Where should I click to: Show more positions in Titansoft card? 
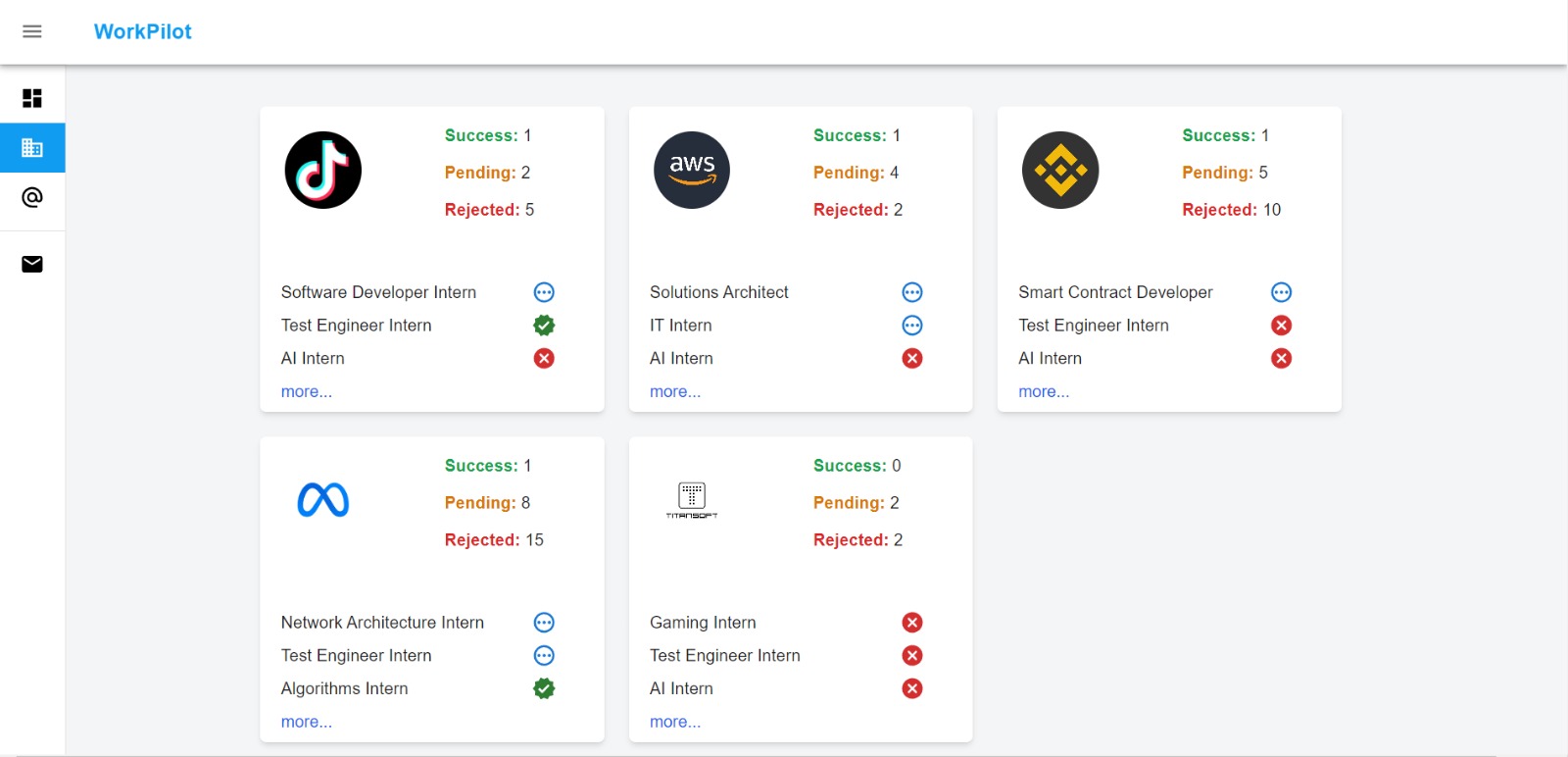click(675, 722)
